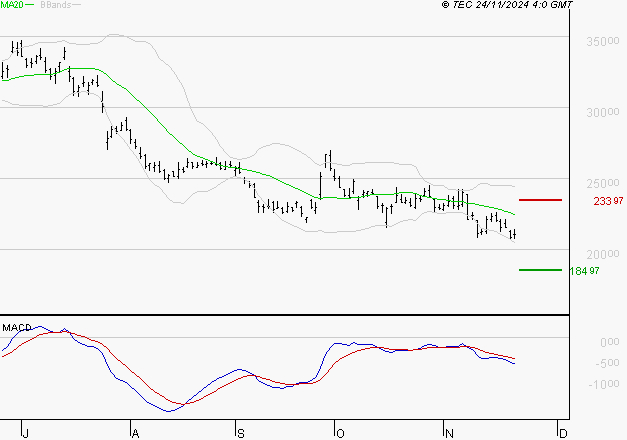627x440 pixels.
Task: Click the BBands legend label
Action: (56, 5)
